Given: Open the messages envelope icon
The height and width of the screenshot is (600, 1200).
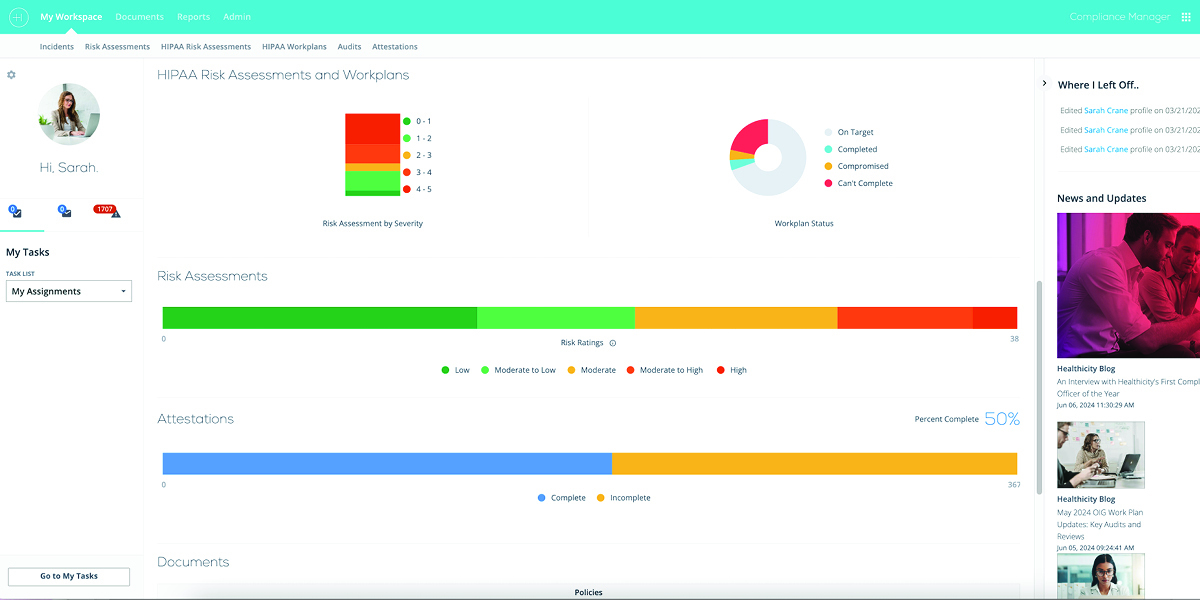Looking at the screenshot, I should 64,212.
